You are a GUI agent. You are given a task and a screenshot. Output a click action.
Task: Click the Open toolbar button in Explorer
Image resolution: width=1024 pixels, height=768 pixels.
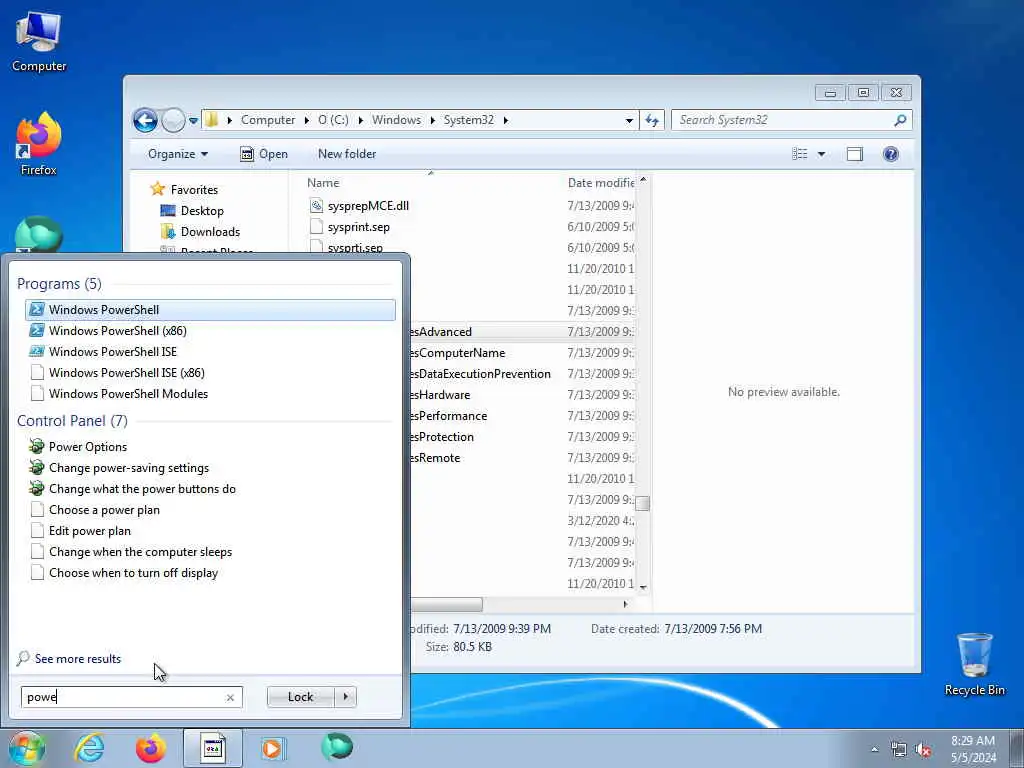click(264, 154)
